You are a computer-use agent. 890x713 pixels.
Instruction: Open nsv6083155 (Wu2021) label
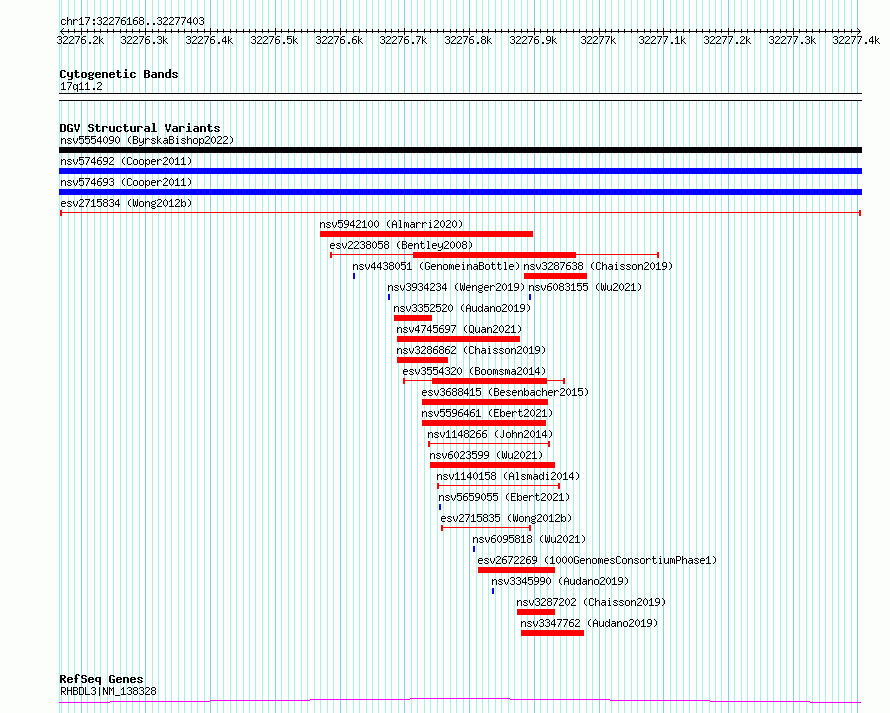pyautogui.click(x=585, y=287)
